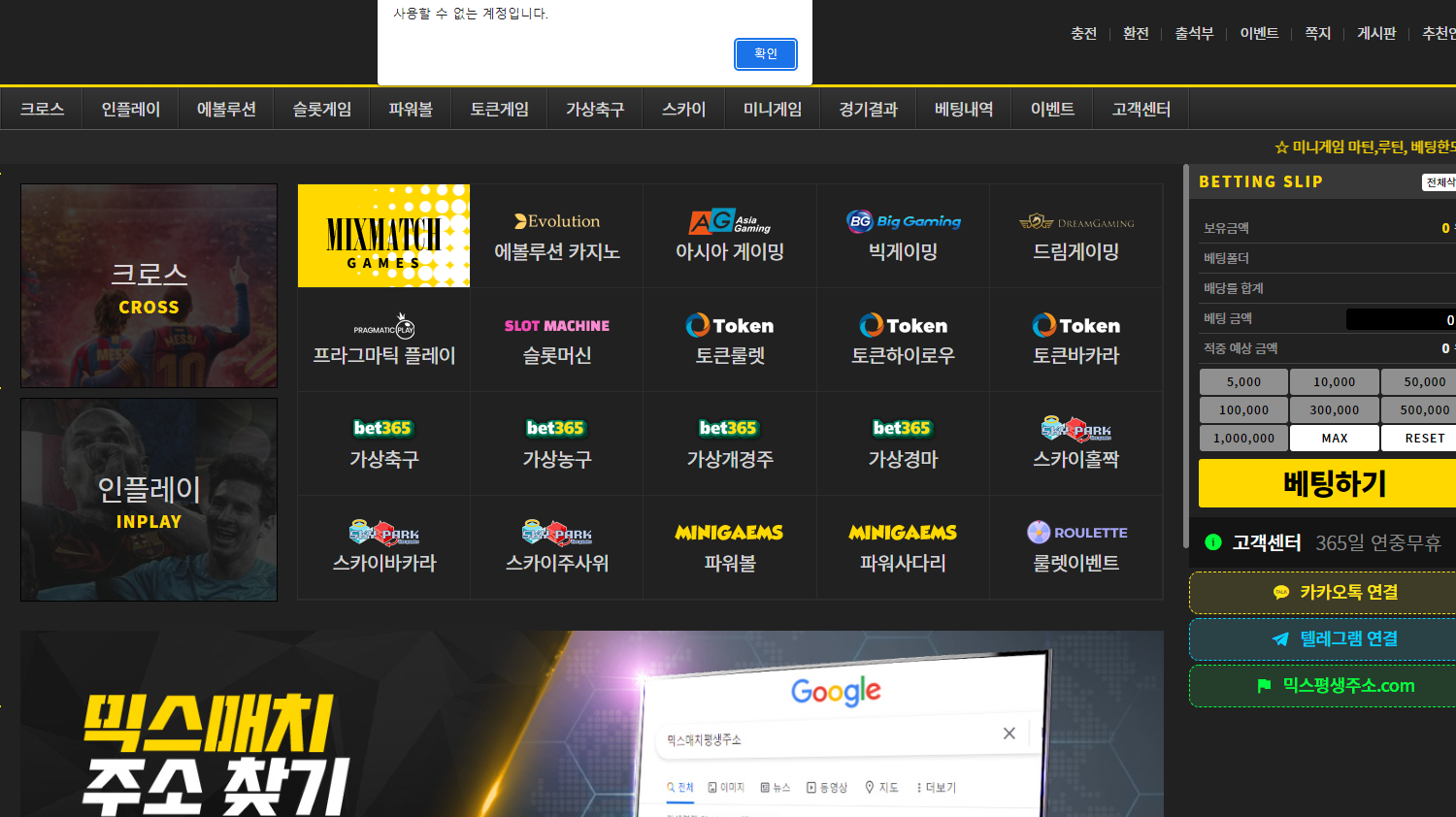Open 텔레그램 연결 link with plane icon
Image resolution: width=1456 pixels, height=817 pixels.
[1323, 639]
